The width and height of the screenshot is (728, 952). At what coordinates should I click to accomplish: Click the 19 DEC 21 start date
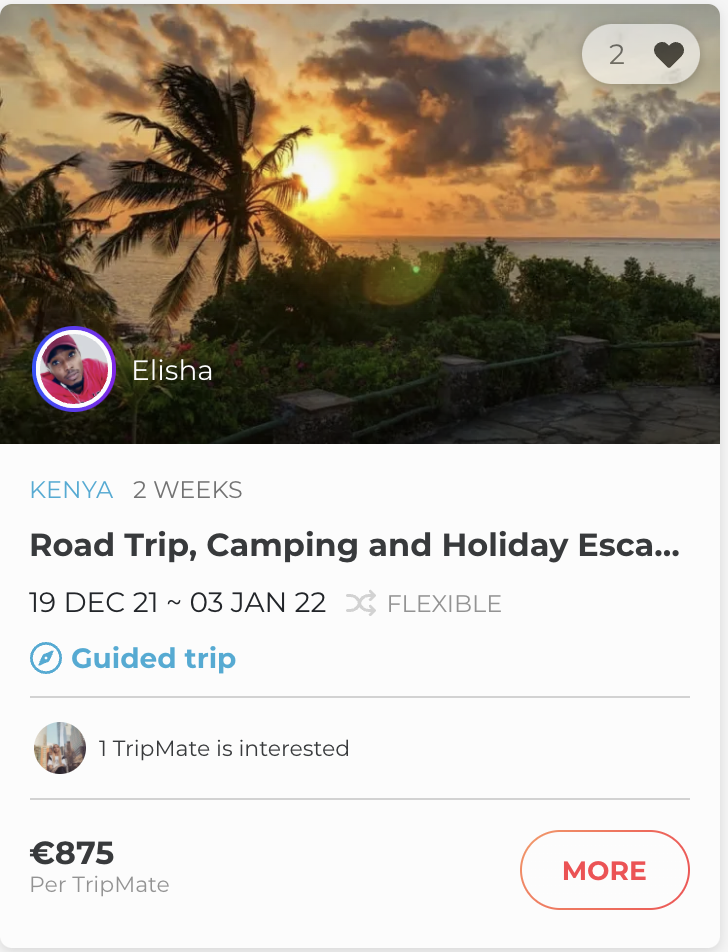pyautogui.click(x=92, y=603)
